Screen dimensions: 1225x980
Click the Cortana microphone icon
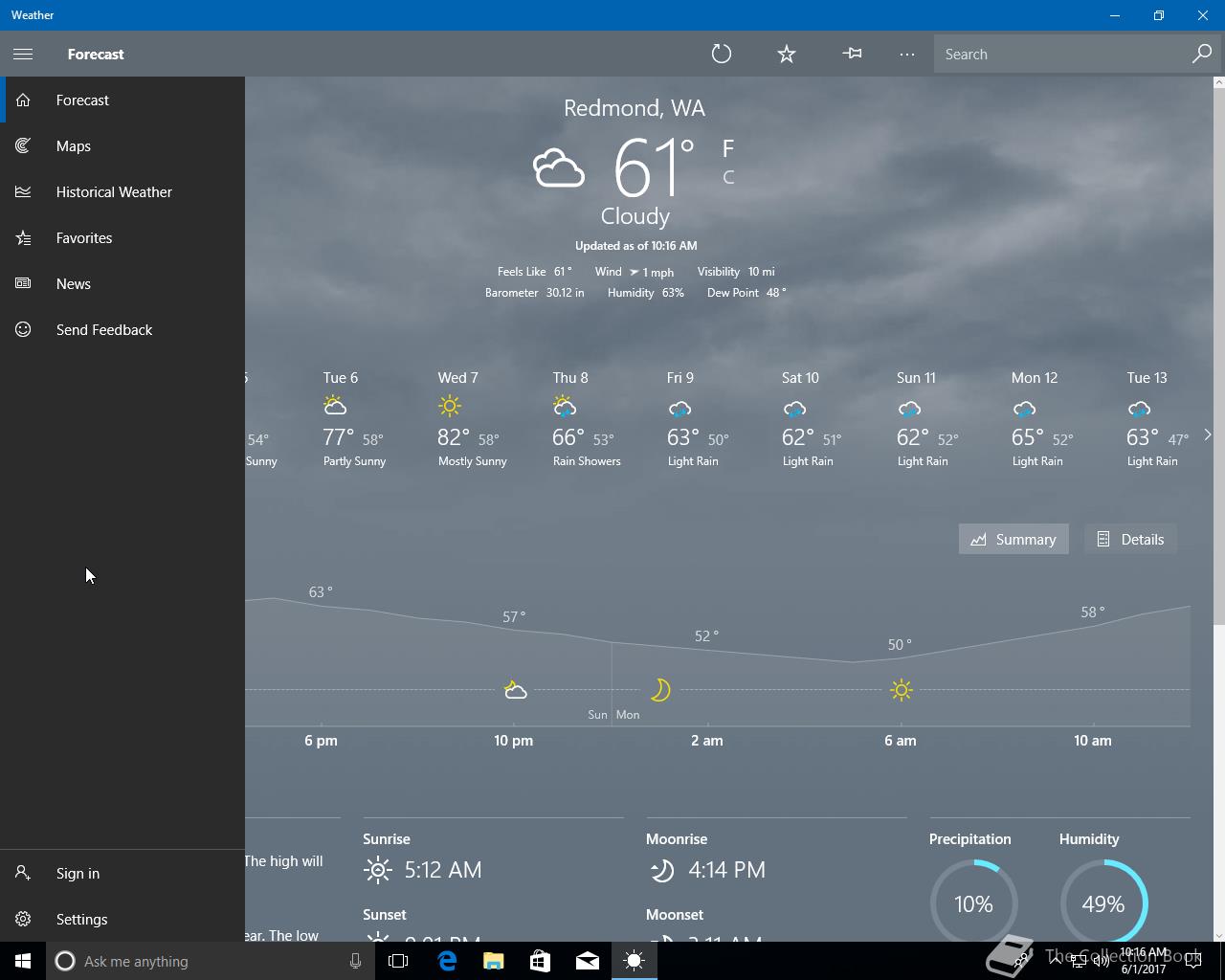[x=355, y=961]
